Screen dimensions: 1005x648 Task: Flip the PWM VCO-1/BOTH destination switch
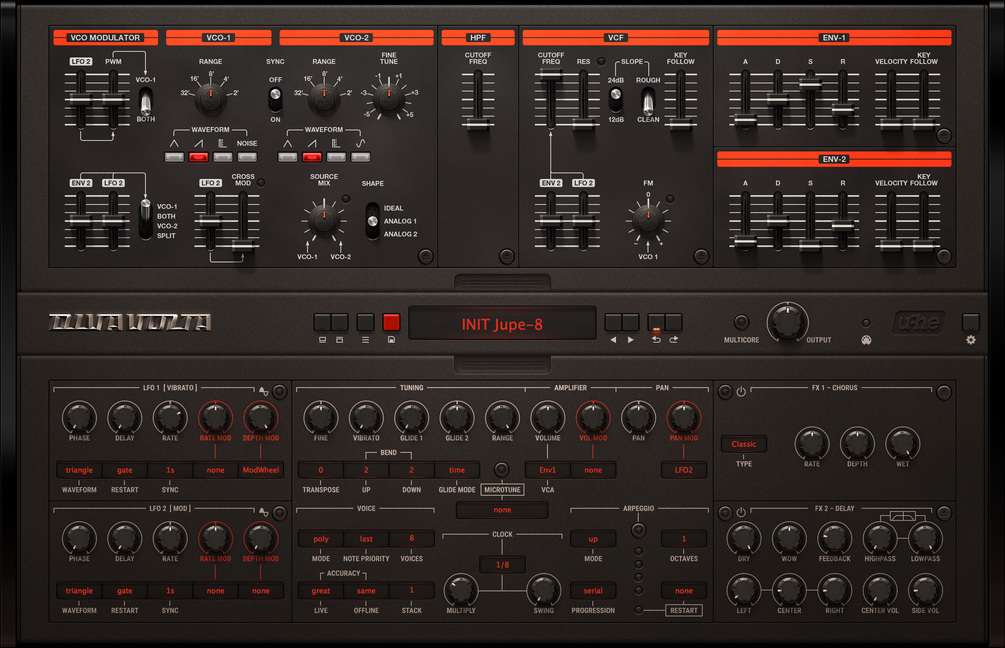click(x=145, y=101)
